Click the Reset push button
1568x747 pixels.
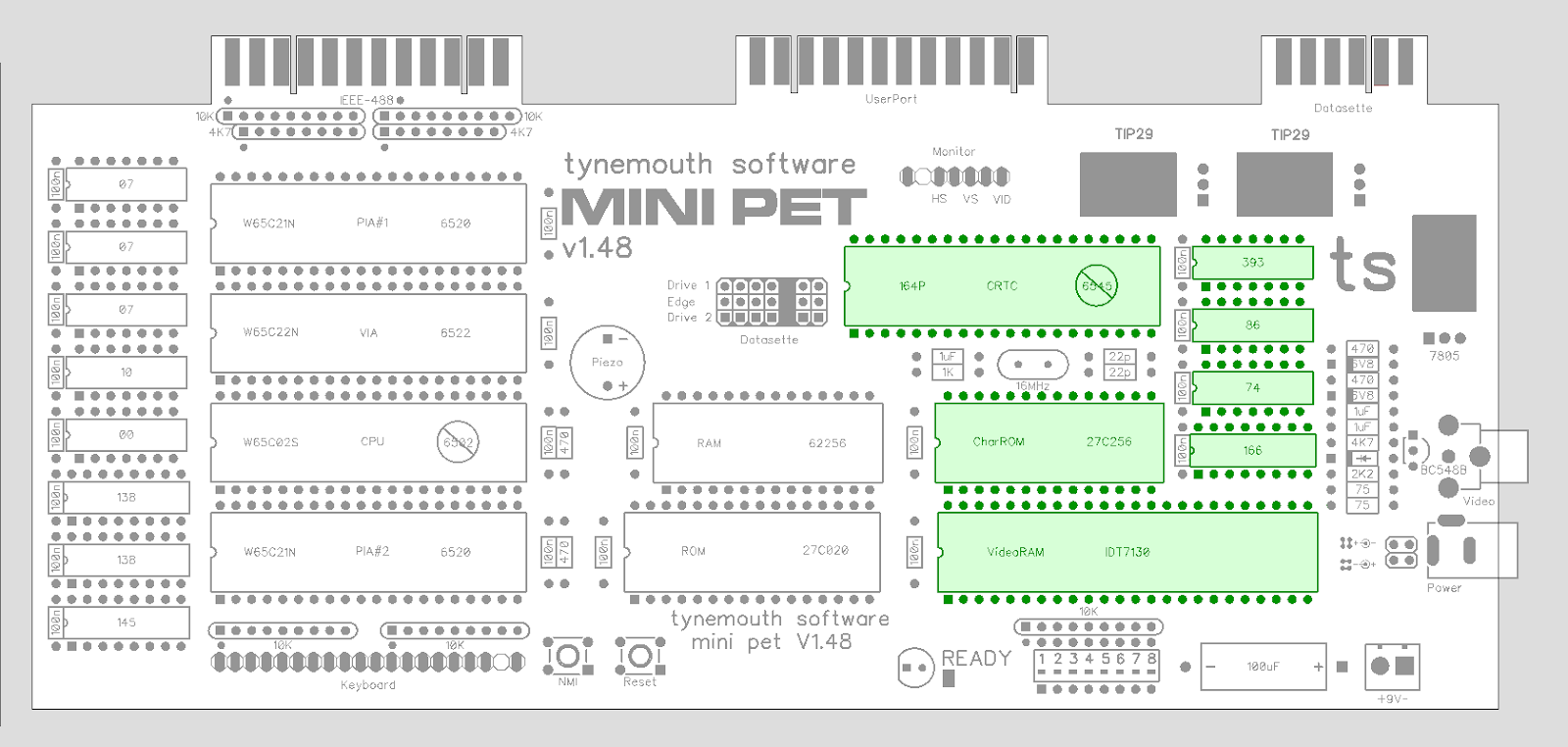[x=639, y=655]
